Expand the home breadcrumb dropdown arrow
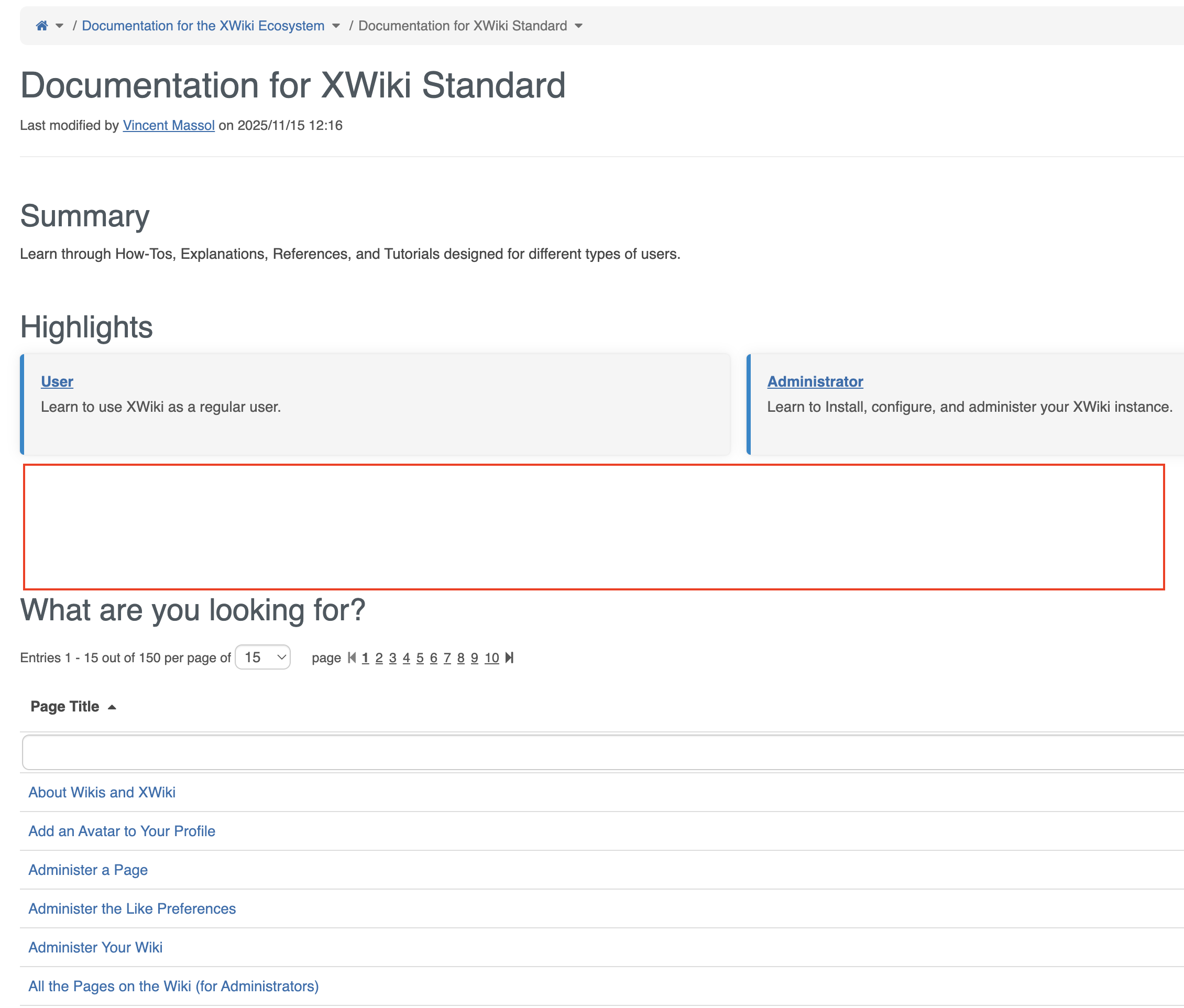This screenshot has width=1184, height=1008. 59,26
